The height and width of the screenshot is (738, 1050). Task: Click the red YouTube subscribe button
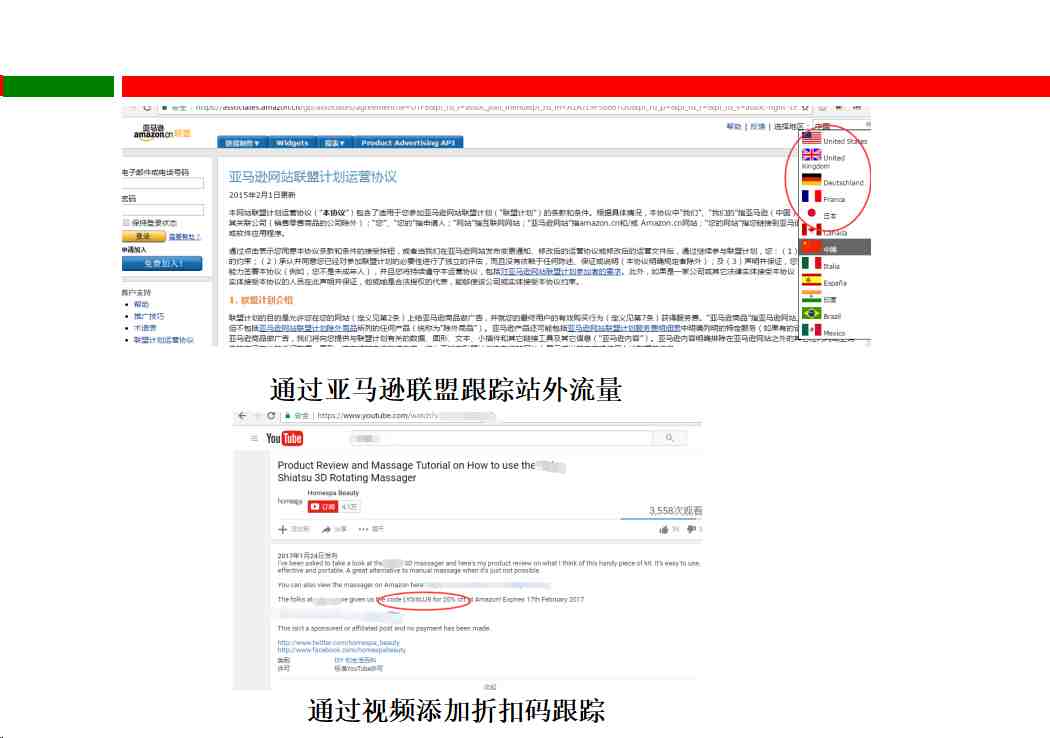pyautogui.click(x=323, y=507)
